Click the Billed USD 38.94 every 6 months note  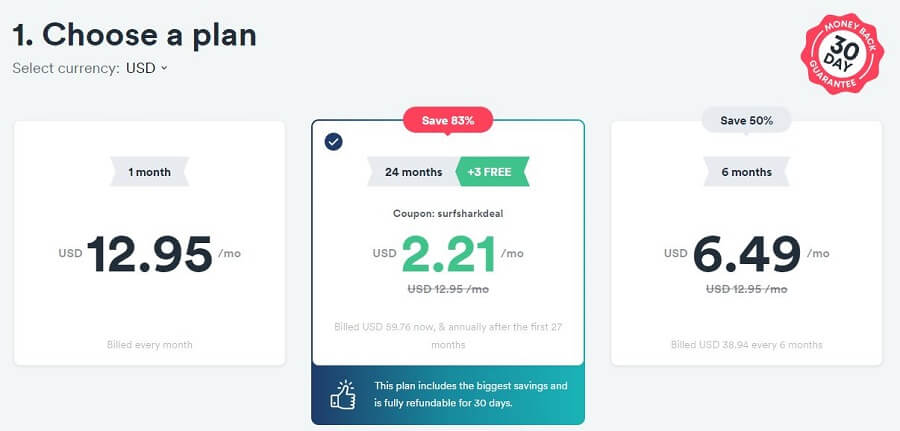coord(746,345)
